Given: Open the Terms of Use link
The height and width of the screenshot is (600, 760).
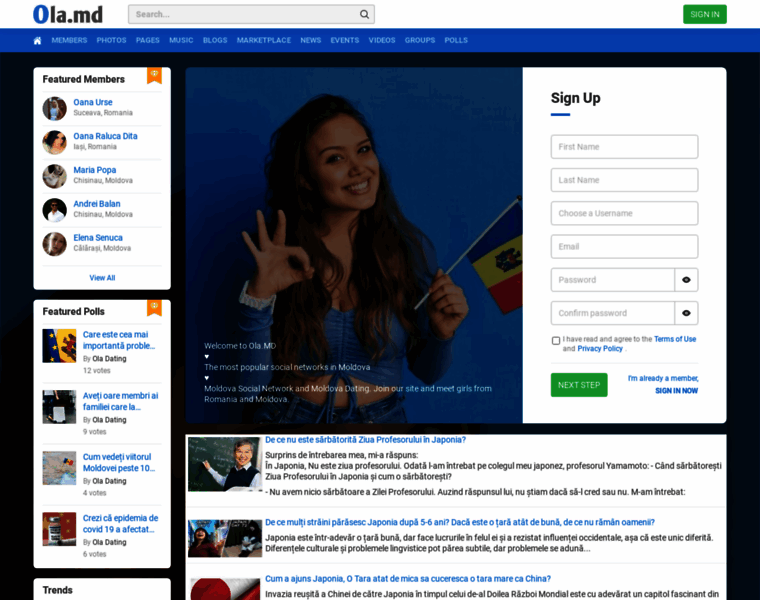Looking at the screenshot, I should [675, 339].
